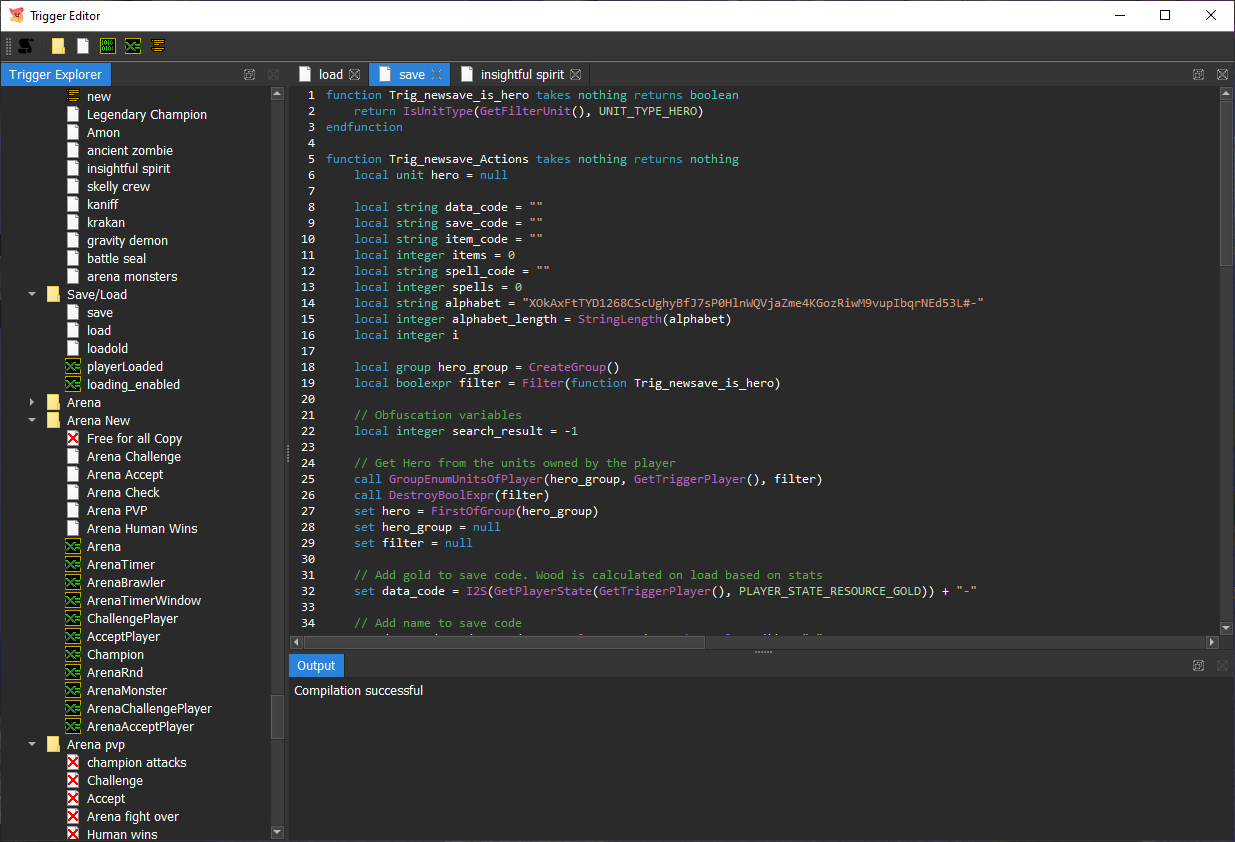The height and width of the screenshot is (842, 1235).
Task: Close the save tab
Action: pos(437,75)
